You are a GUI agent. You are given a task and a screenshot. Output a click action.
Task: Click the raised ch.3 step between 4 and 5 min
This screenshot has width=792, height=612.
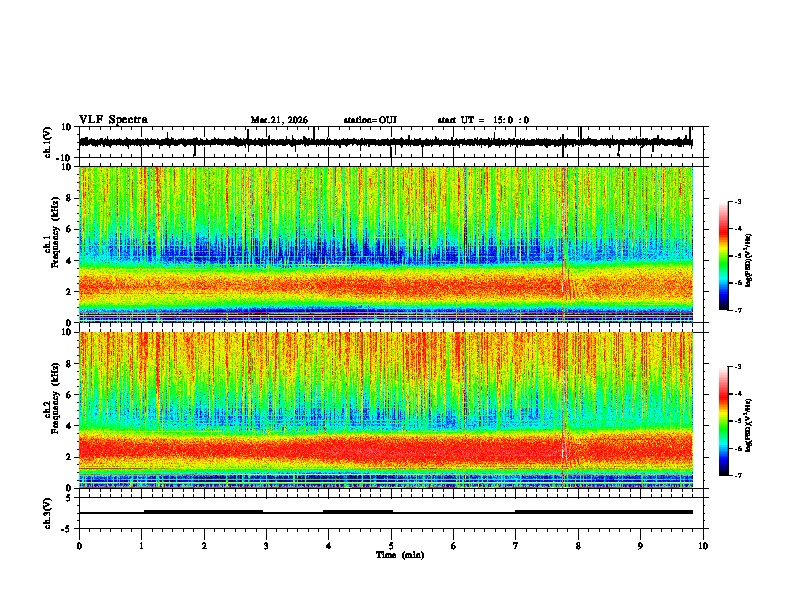358,511
